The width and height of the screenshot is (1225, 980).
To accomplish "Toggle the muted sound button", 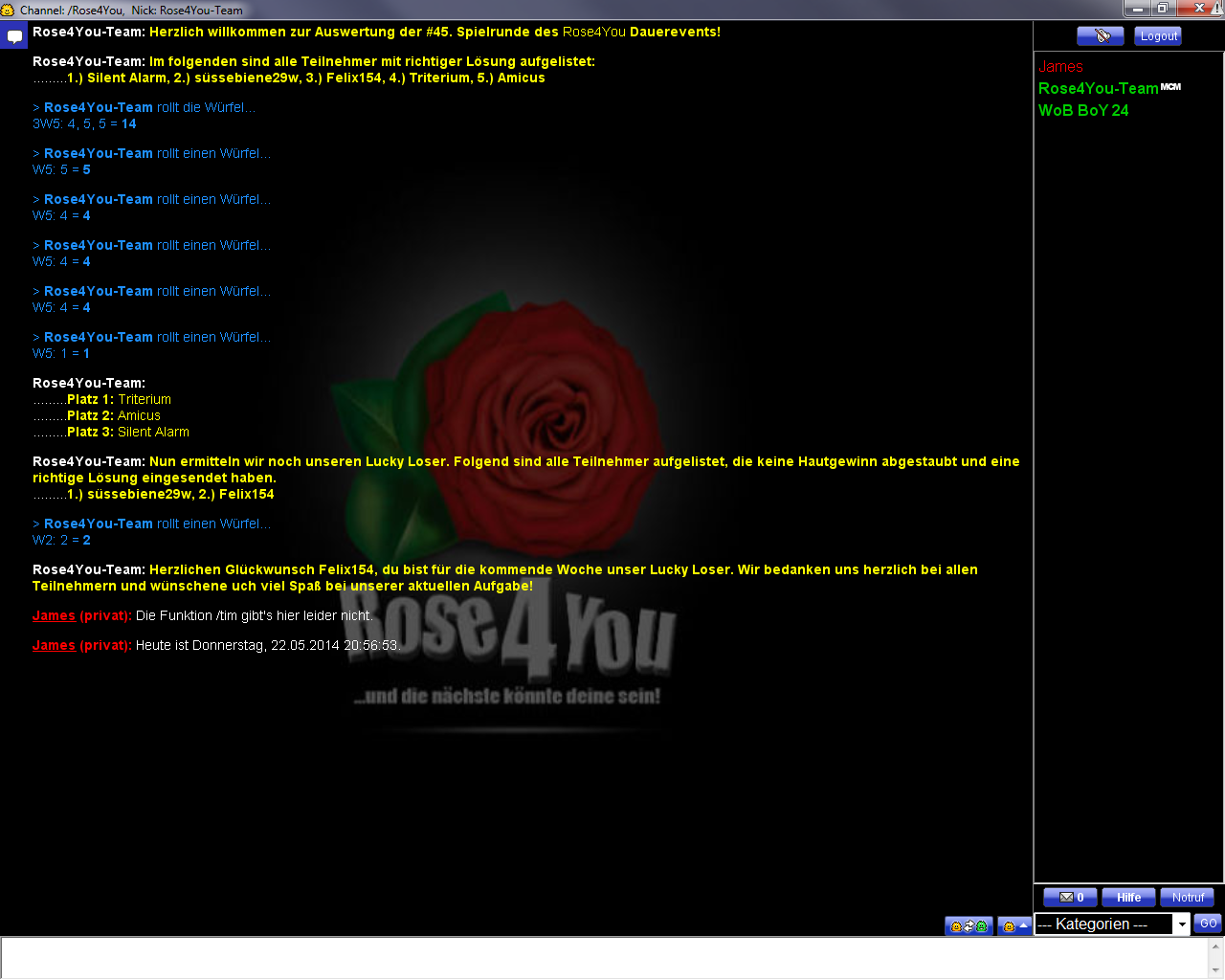I will pos(1100,36).
